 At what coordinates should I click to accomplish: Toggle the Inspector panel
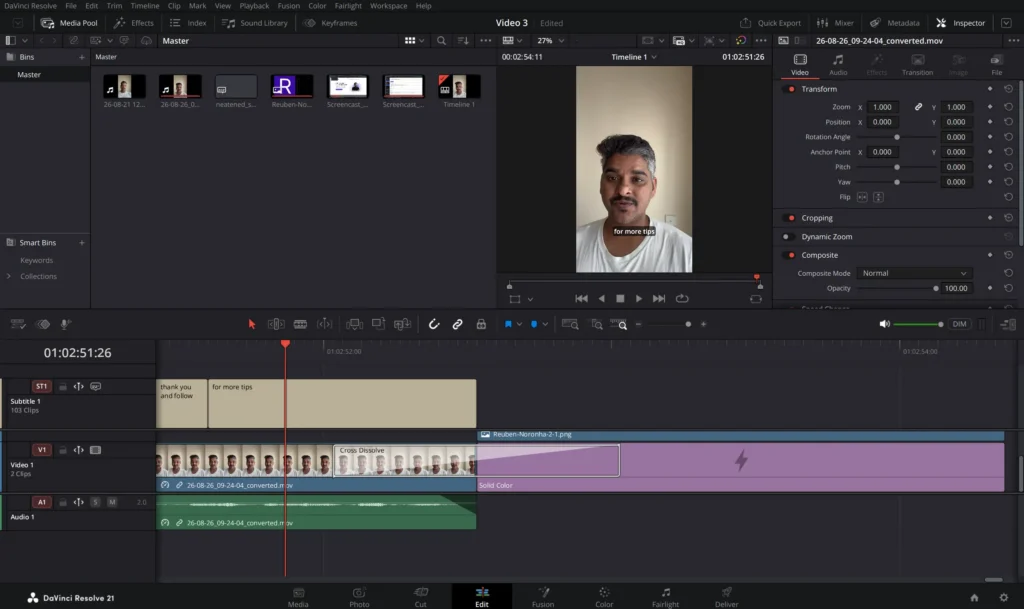click(x=961, y=23)
